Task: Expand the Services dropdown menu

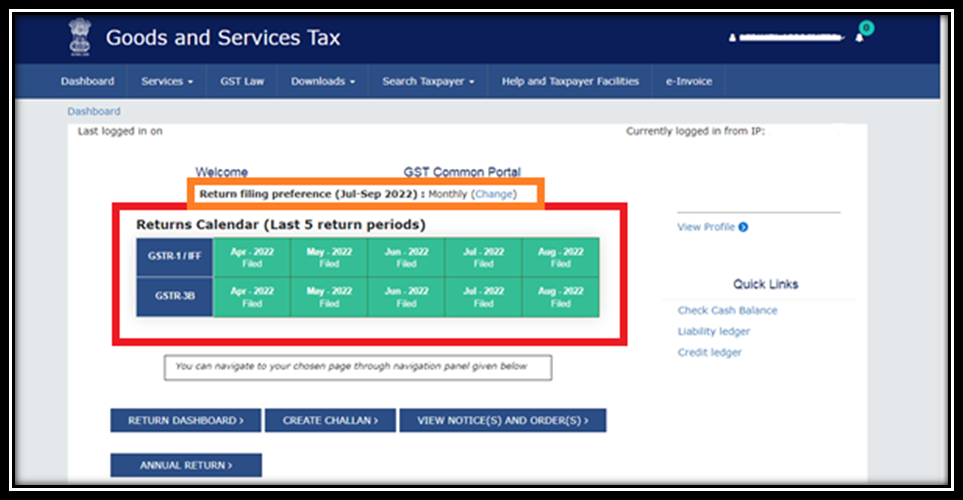Action: (x=166, y=81)
